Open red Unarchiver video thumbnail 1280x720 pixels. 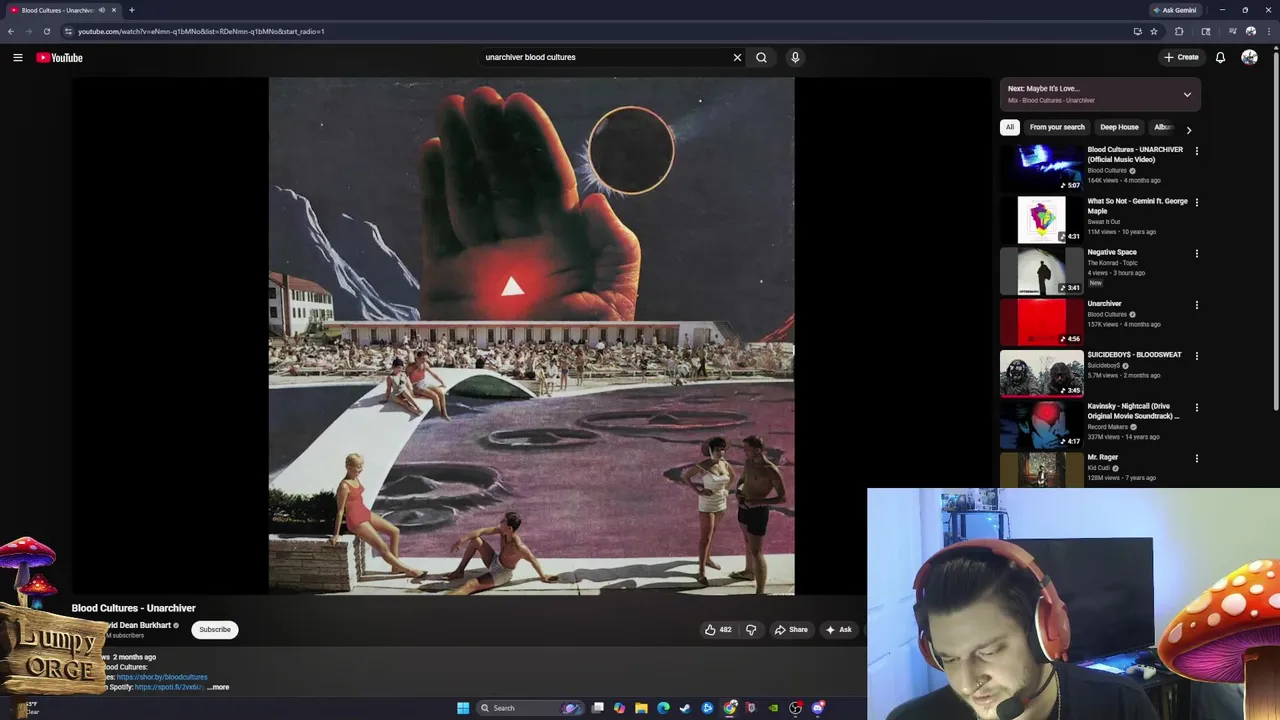tap(1041, 321)
